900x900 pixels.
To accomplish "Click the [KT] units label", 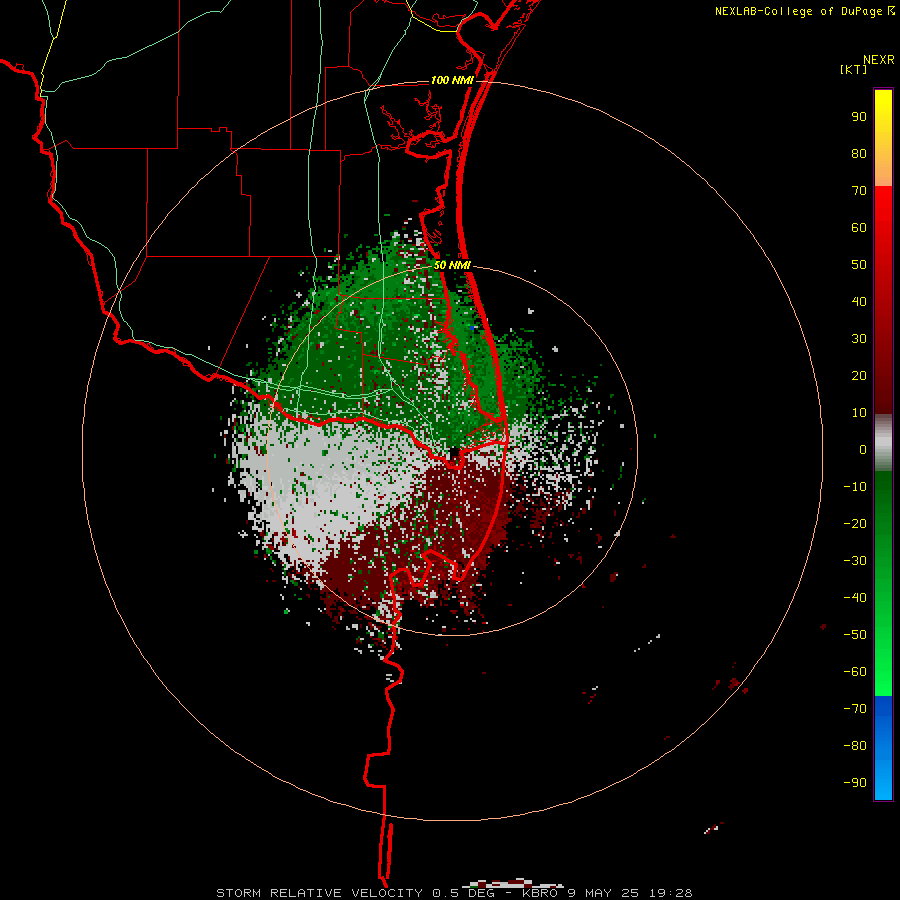I will [x=853, y=69].
